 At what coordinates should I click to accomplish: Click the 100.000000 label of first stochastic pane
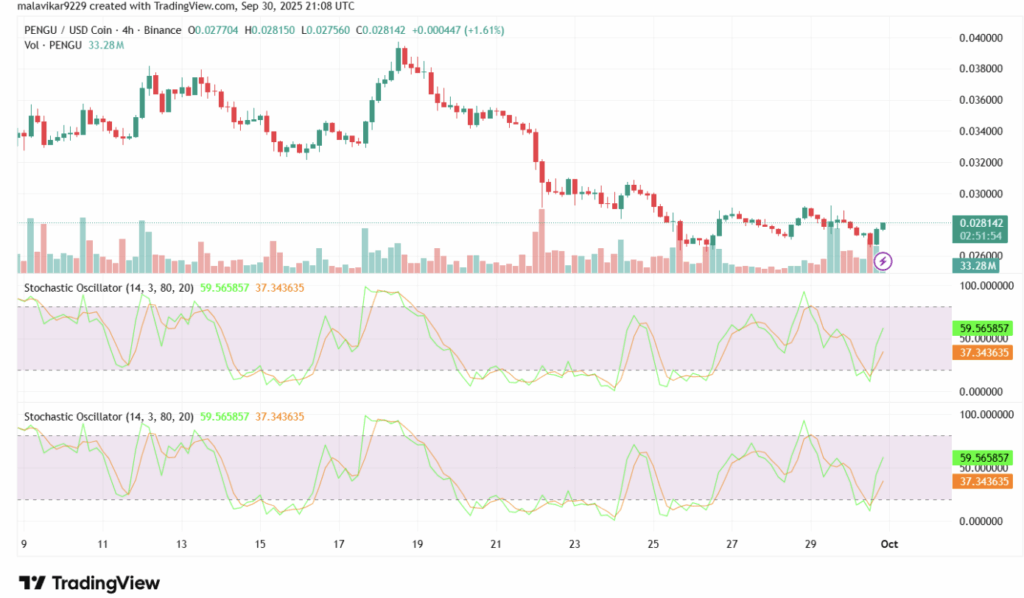coord(982,286)
